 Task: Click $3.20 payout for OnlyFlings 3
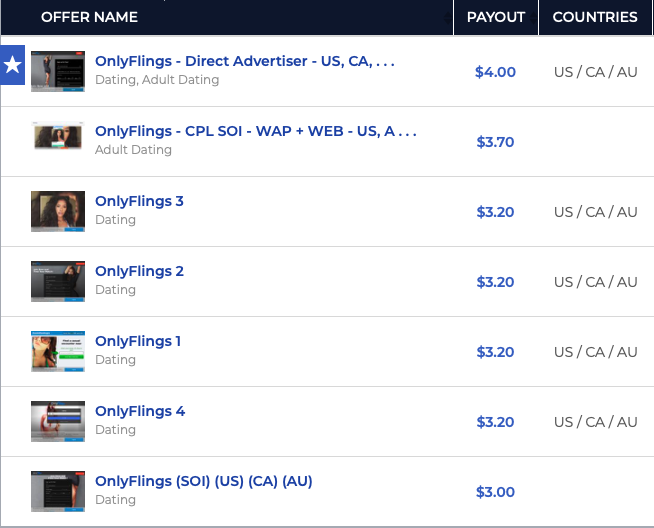pos(496,212)
